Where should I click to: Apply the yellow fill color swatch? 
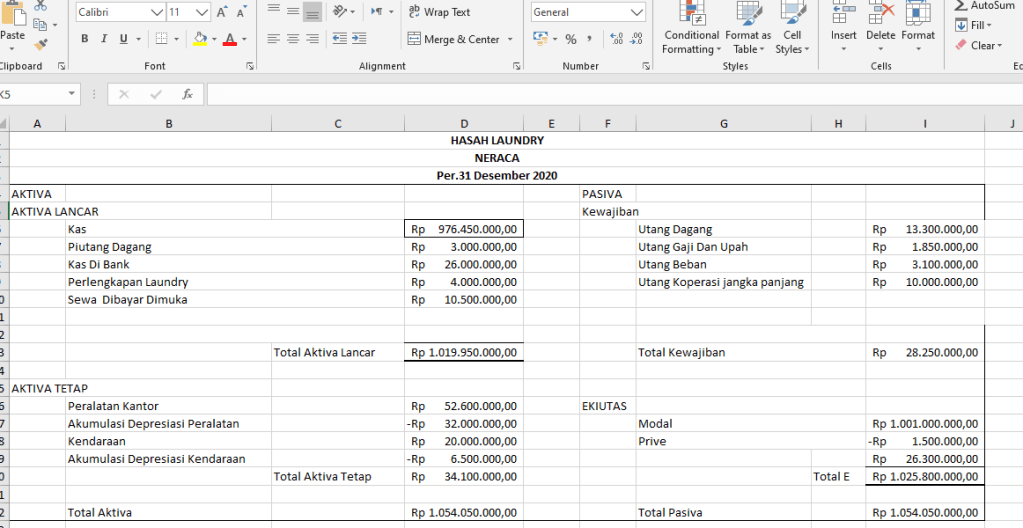tap(200, 39)
